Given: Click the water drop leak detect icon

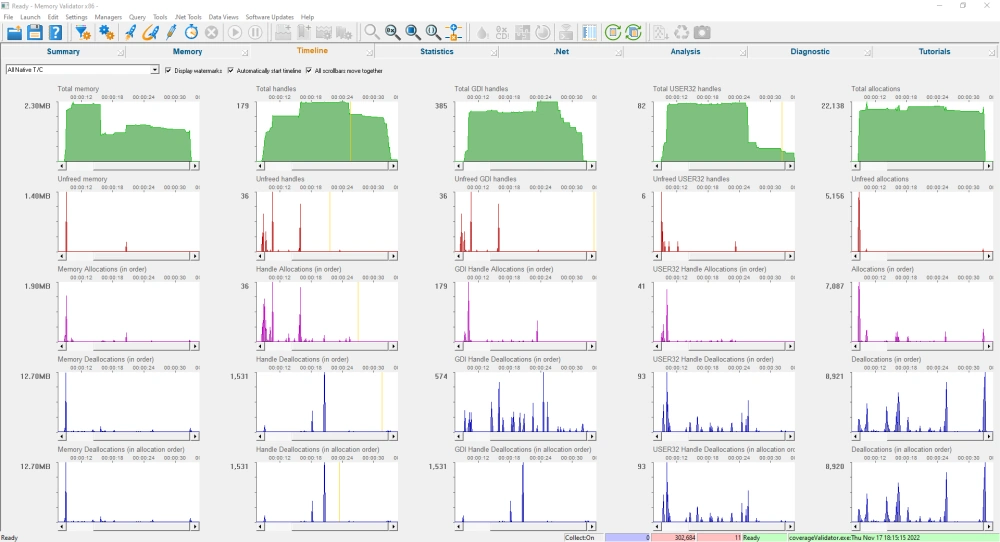Looking at the screenshot, I should click(482, 33).
